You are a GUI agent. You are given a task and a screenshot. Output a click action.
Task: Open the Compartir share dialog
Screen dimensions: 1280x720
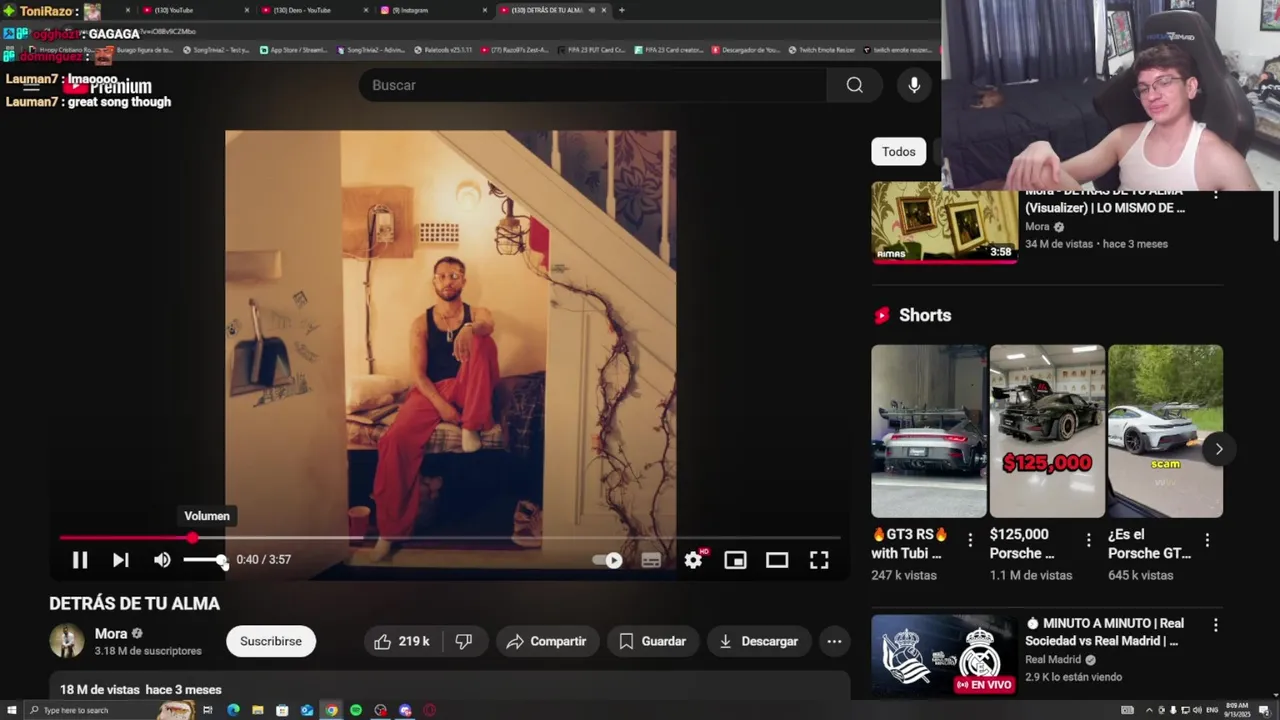pyautogui.click(x=547, y=641)
